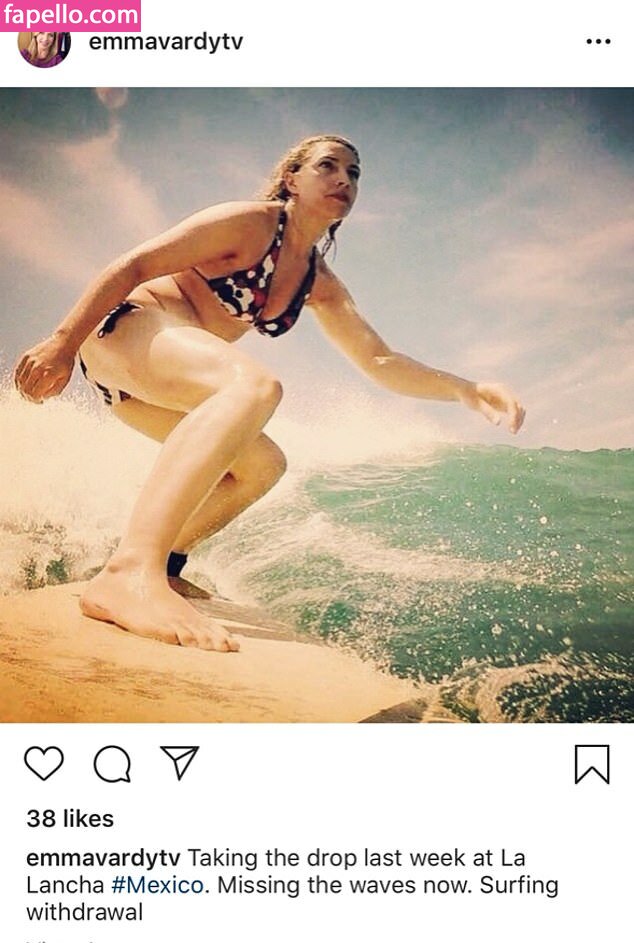
Task: Open the emmavardytv username in the post header
Action: point(166,42)
